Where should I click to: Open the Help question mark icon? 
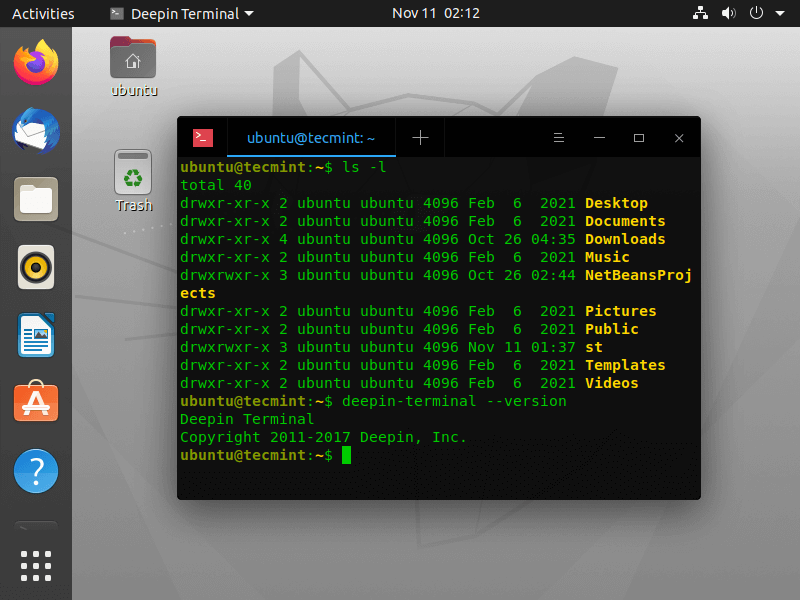(36, 471)
